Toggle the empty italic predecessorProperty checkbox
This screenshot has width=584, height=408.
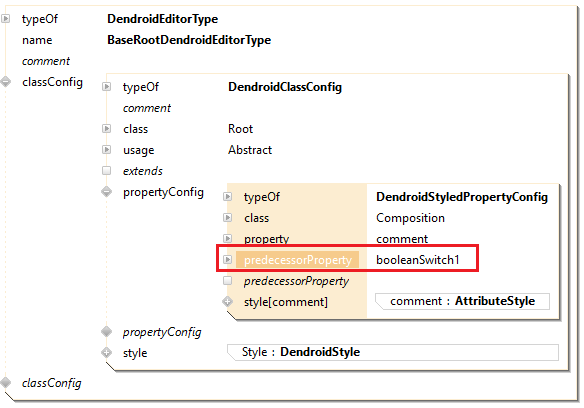click(x=228, y=280)
